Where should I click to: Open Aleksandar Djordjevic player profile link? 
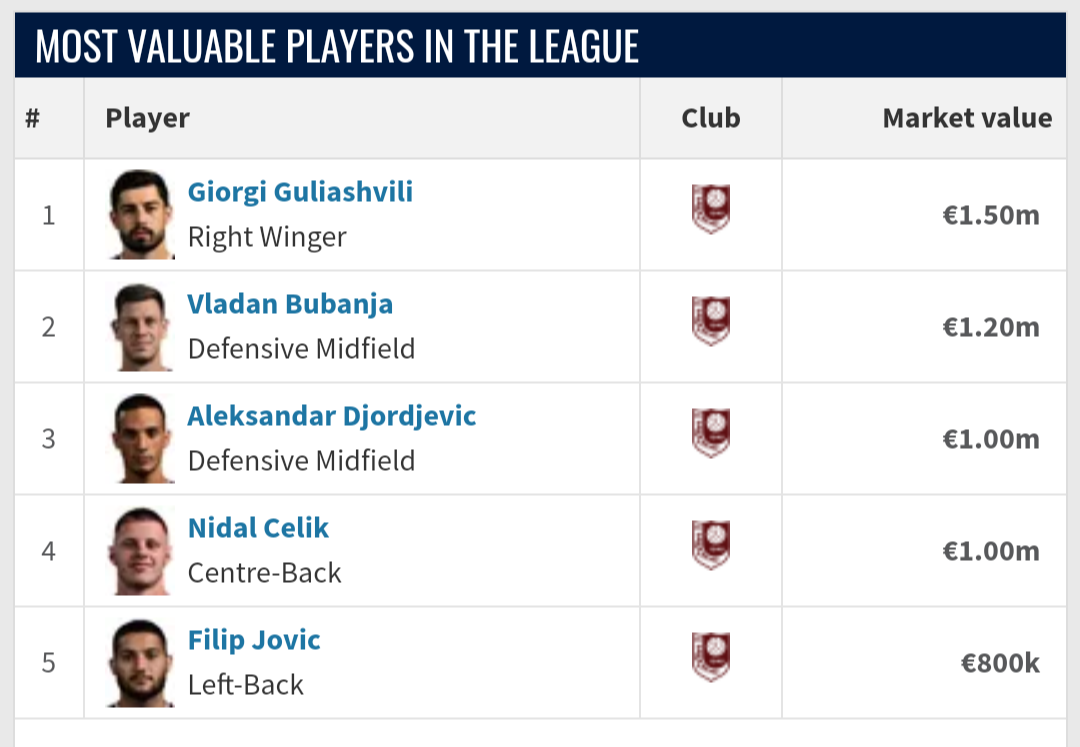[x=332, y=416]
